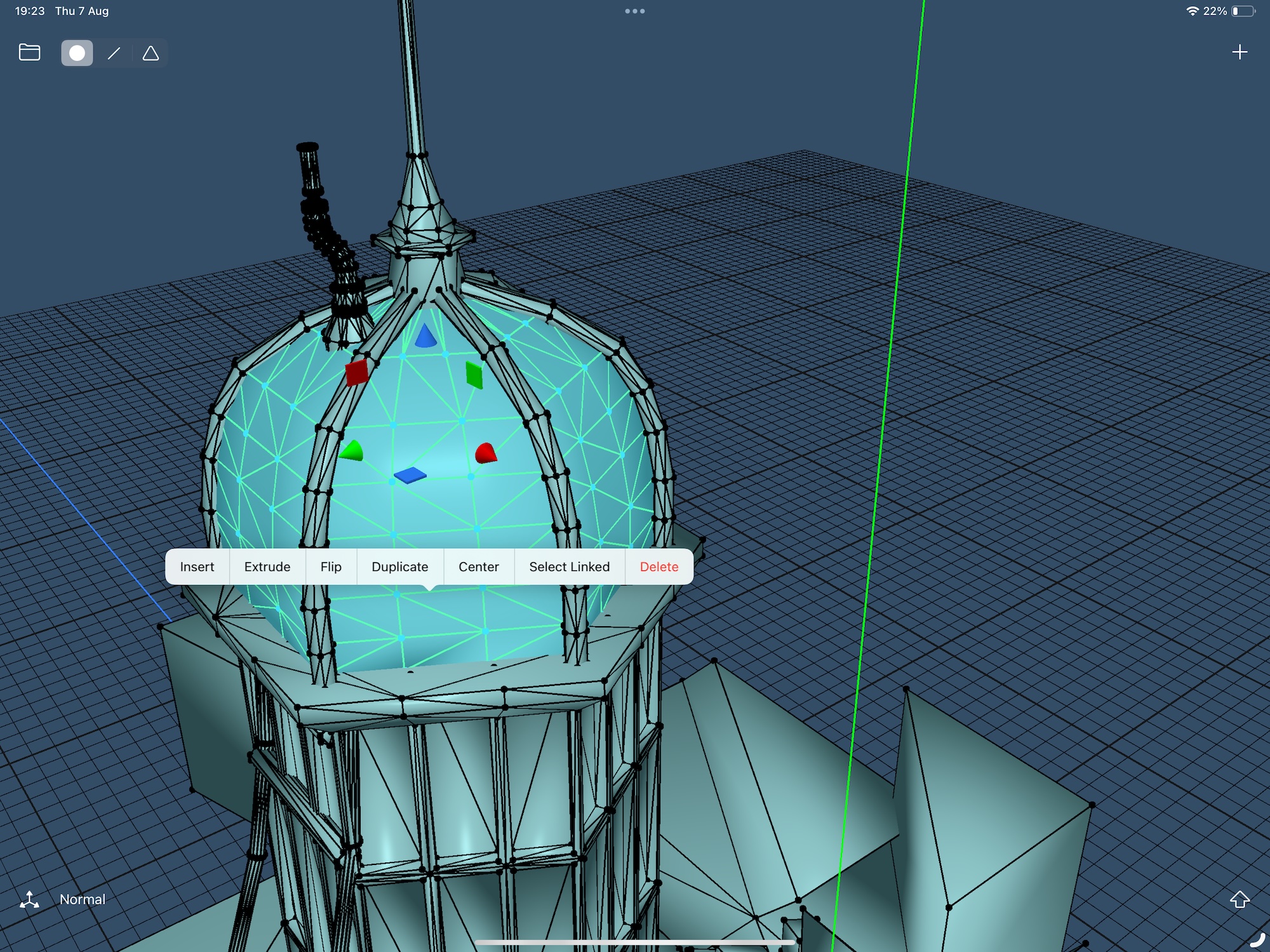The width and height of the screenshot is (1270, 952).
Task: Open the Normal orientation dropdown
Action: [82, 899]
